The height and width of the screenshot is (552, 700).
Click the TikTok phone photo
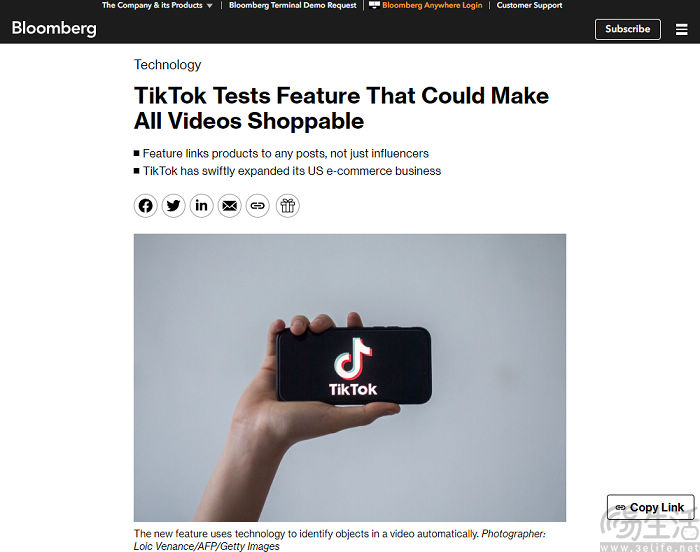pyautogui.click(x=350, y=377)
